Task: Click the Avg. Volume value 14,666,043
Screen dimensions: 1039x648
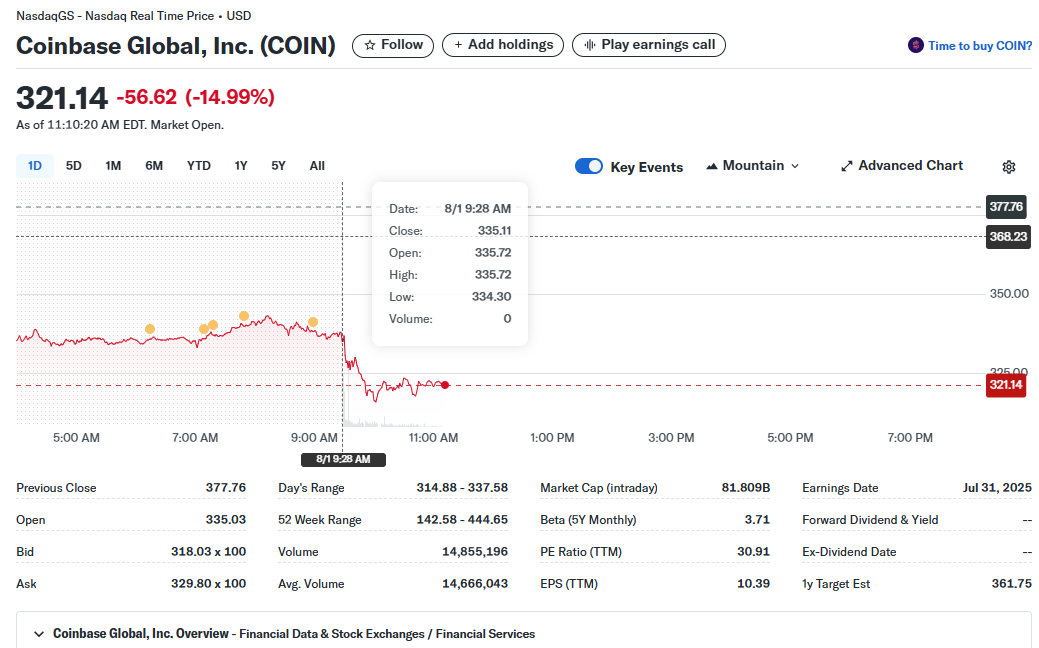Action: pos(474,584)
